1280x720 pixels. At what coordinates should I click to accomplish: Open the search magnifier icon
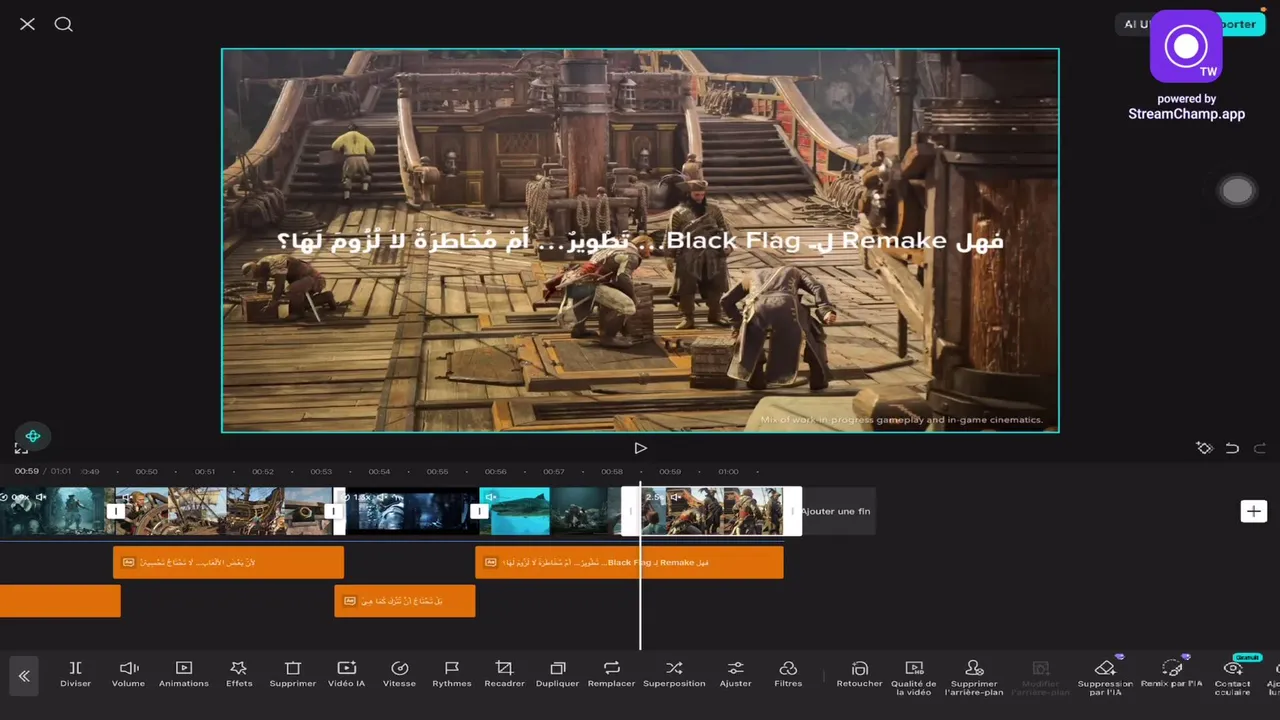pos(63,24)
